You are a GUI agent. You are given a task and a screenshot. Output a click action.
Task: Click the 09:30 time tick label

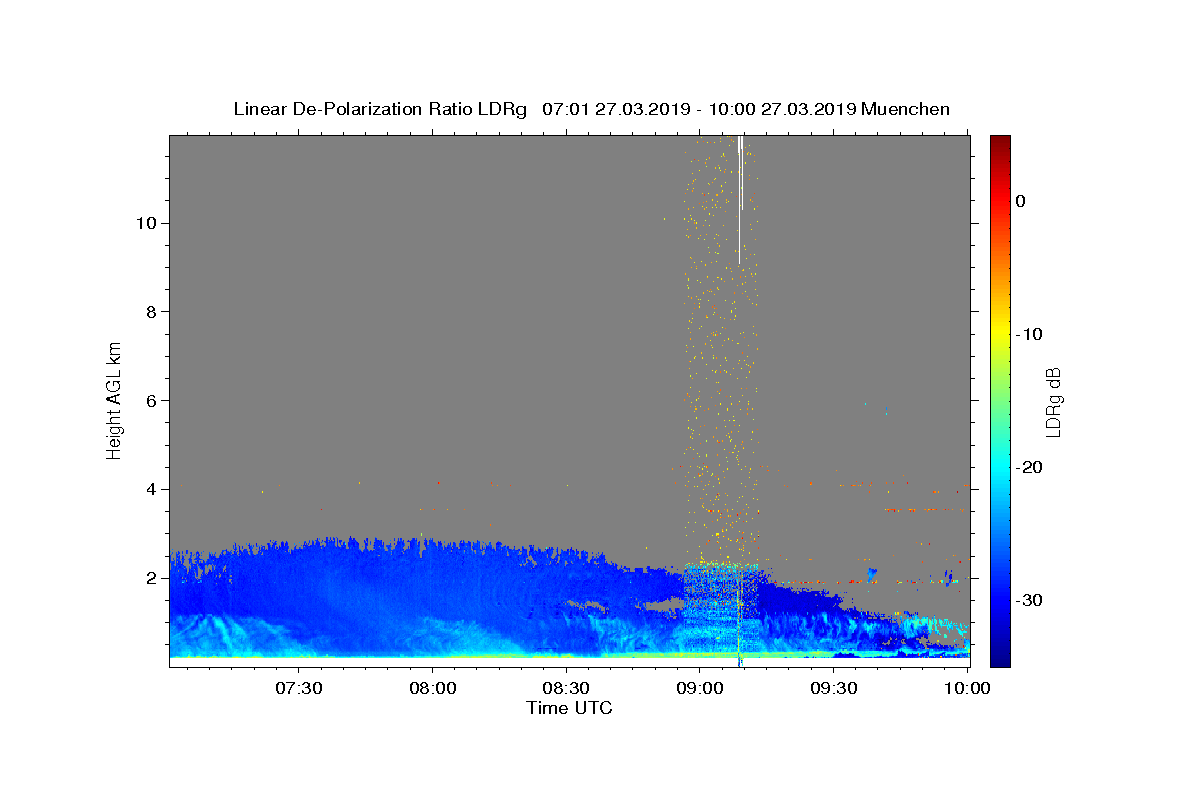pyautogui.click(x=834, y=688)
